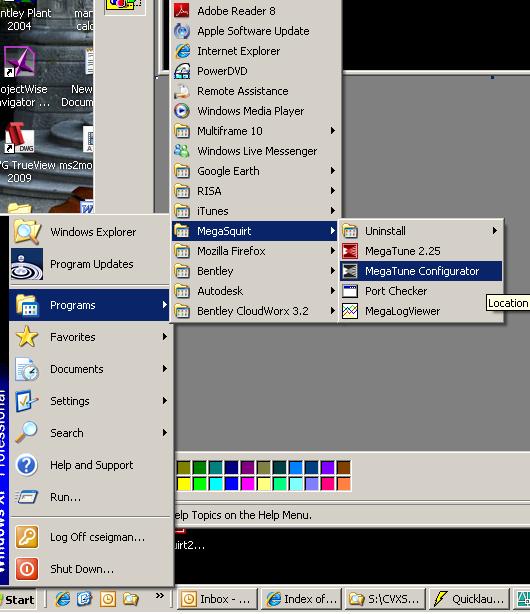The image size is (530, 614).
Task: Launch Port Checker
Action: 421,291
